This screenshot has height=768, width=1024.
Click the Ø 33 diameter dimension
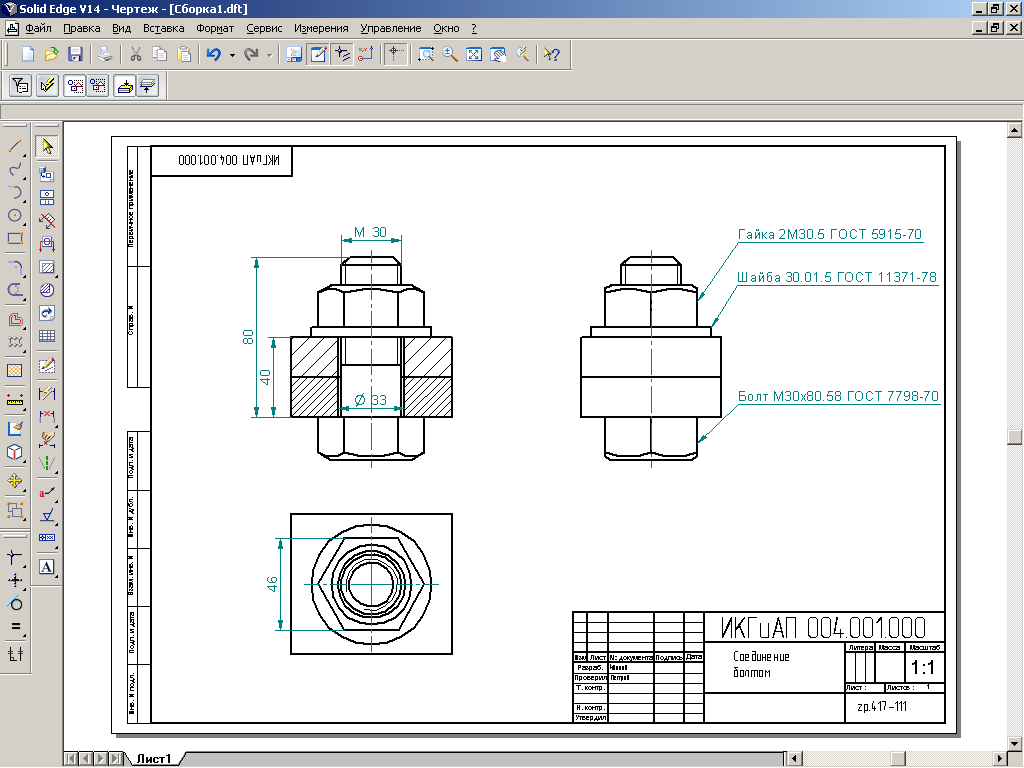tap(370, 400)
